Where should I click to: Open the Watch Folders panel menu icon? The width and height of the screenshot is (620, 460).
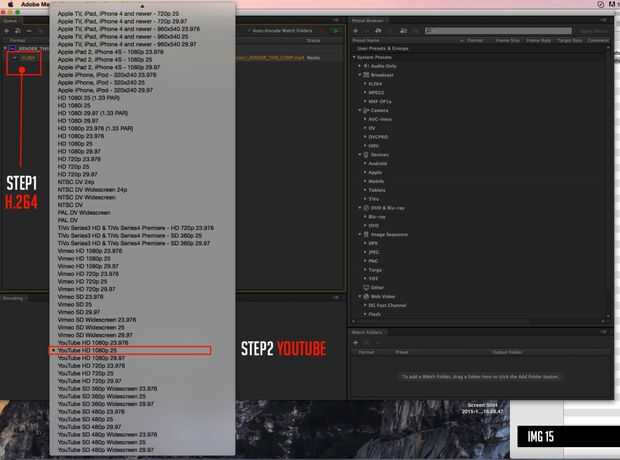(603, 332)
